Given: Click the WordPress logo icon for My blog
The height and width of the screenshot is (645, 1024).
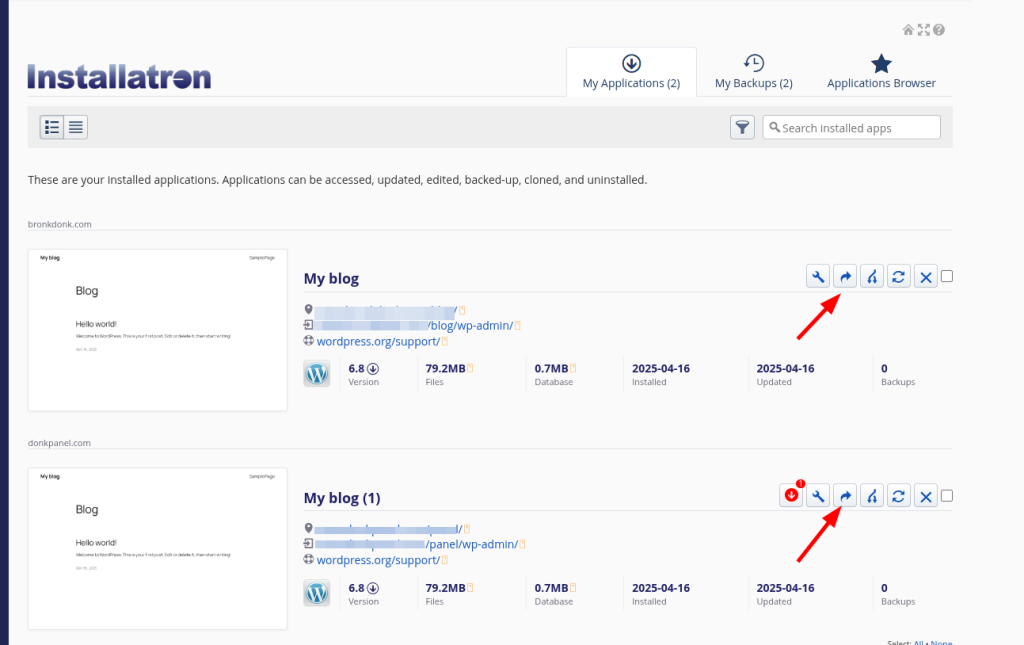Looking at the screenshot, I should (x=317, y=374).
